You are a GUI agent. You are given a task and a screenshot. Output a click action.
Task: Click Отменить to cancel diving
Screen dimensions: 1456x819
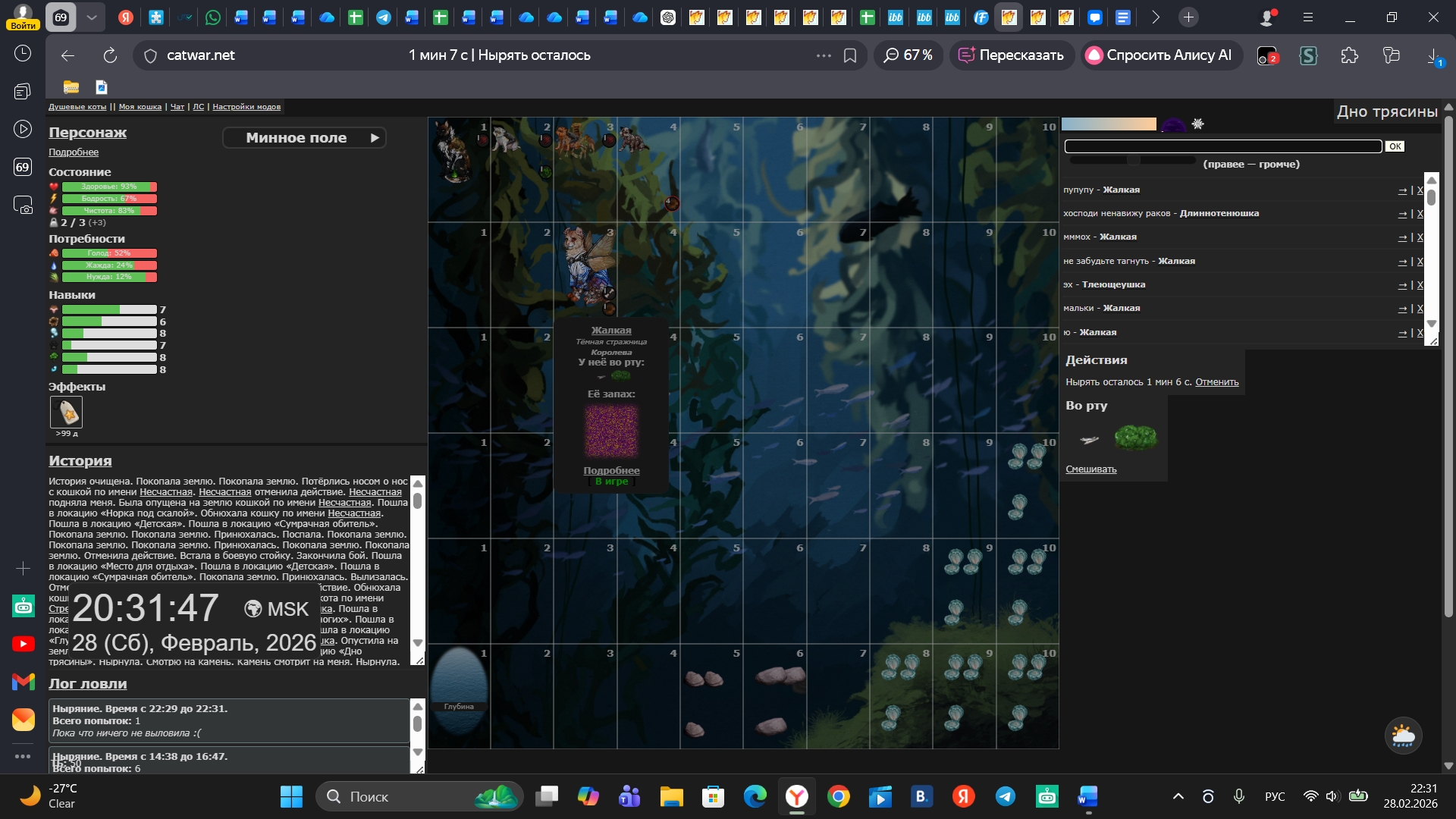(x=1216, y=382)
